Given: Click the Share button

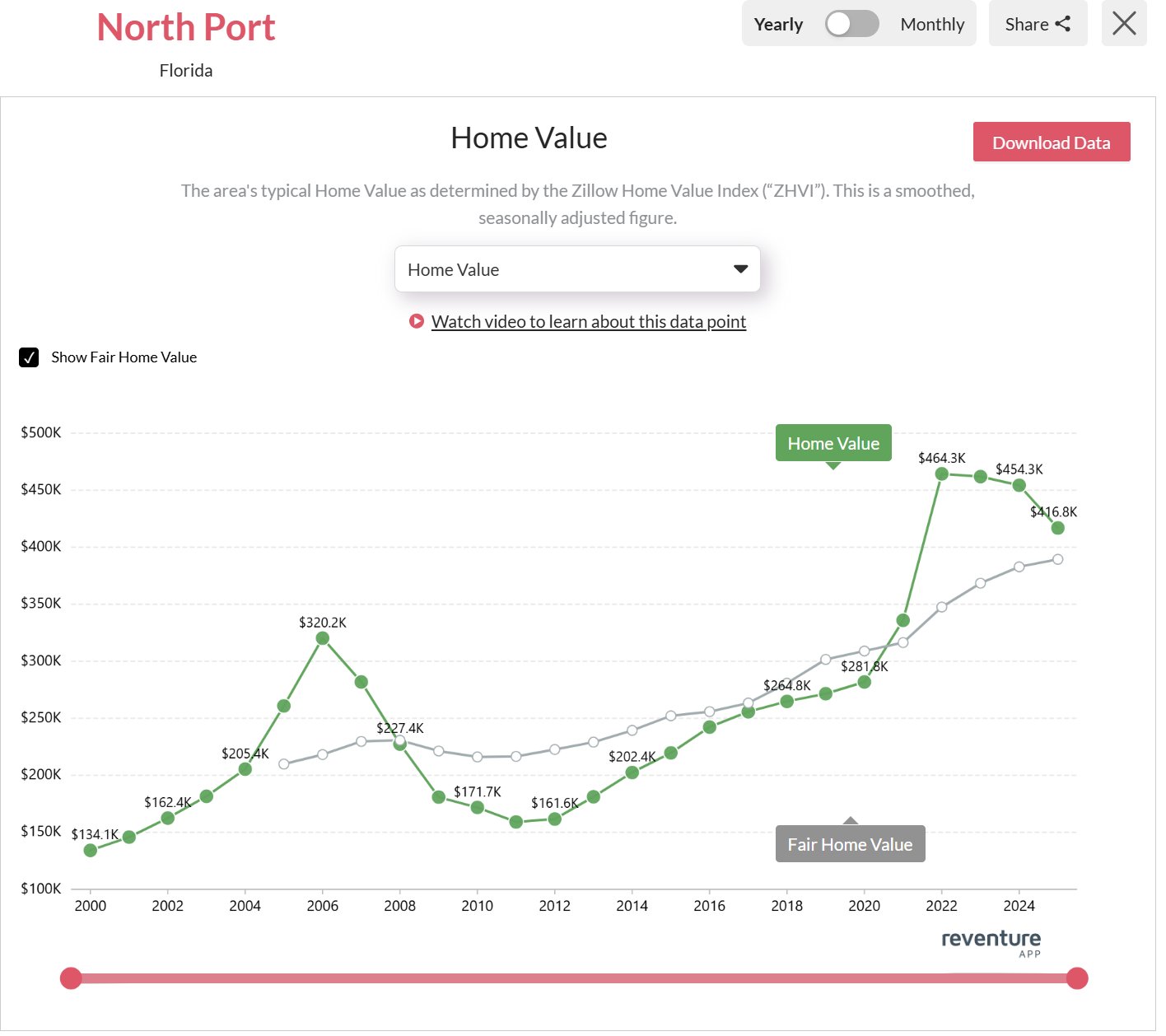Looking at the screenshot, I should 1038,24.
